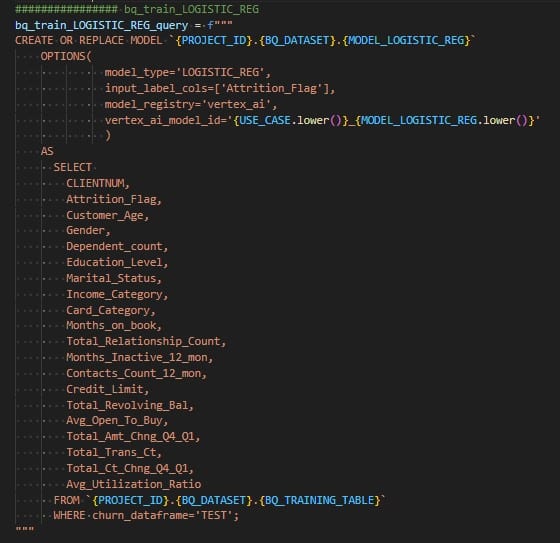
Task: Click the Card_Category column
Action: (x=108, y=310)
